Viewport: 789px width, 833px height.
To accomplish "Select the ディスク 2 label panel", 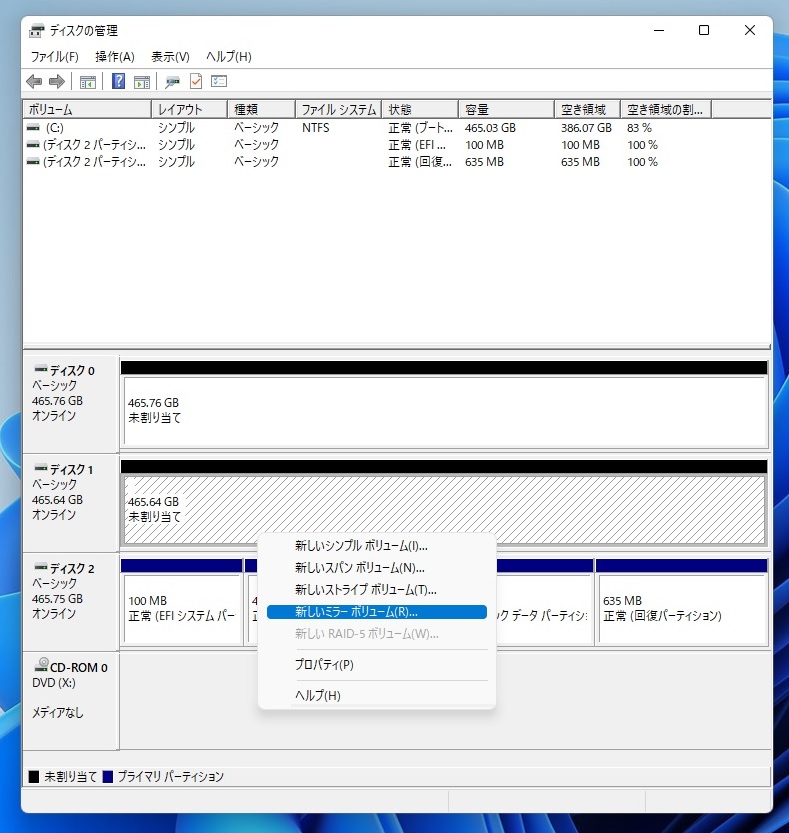I will pyautogui.click(x=71, y=602).
